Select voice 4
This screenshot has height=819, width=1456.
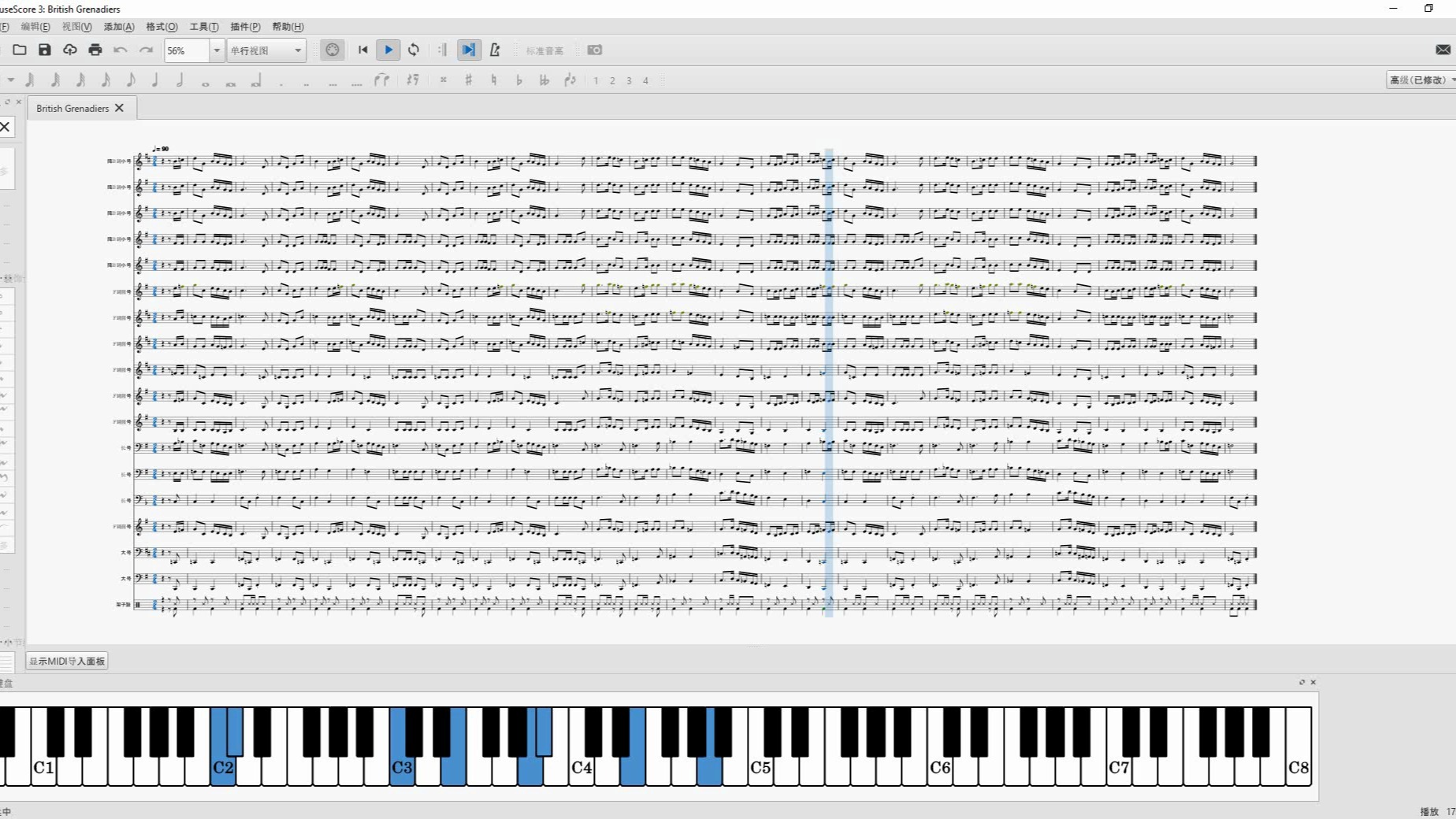pos(645,80)
